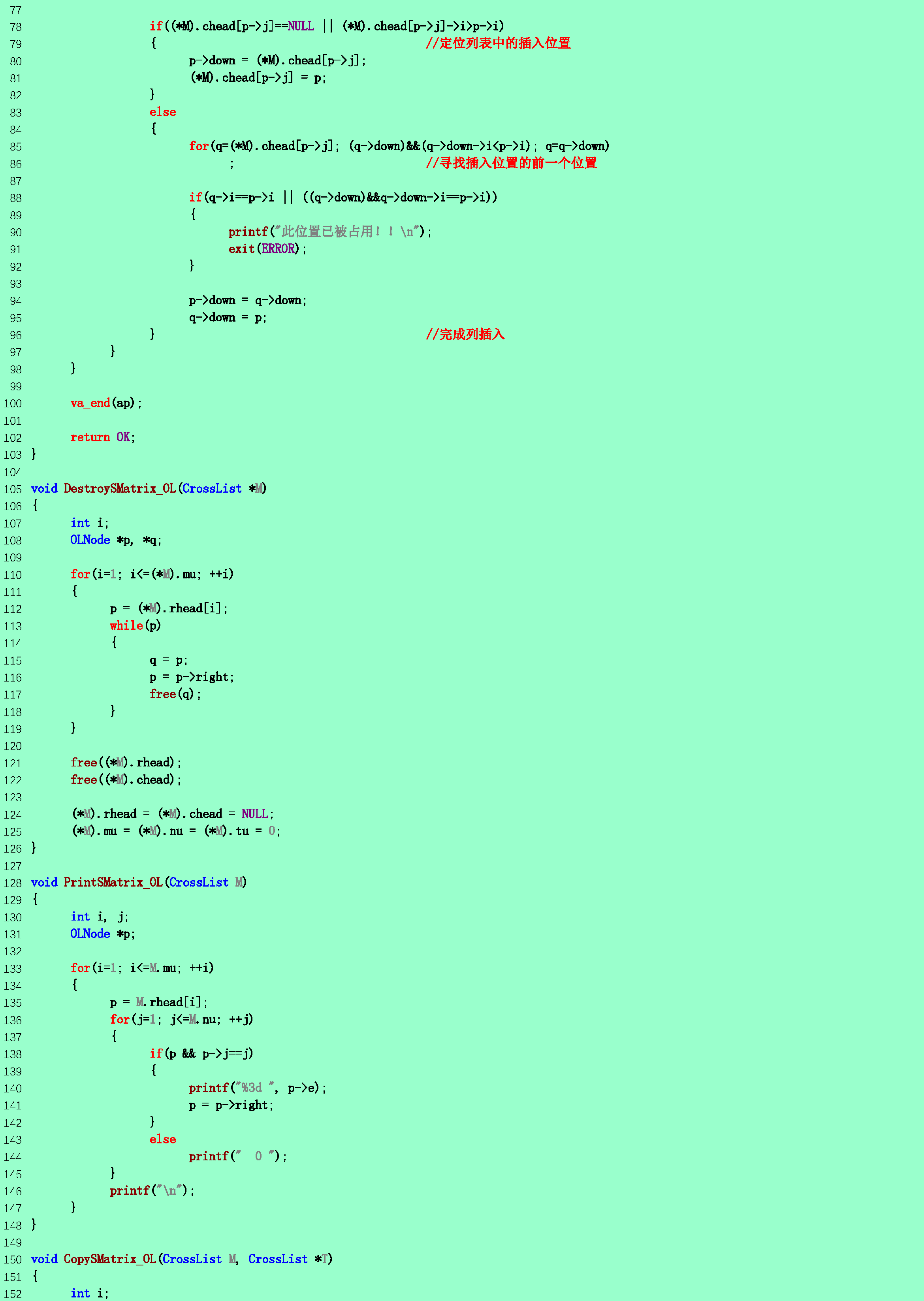Click the 'else' keyword on line 83
Screen dimensions: 924x1301
coord(163,112)
